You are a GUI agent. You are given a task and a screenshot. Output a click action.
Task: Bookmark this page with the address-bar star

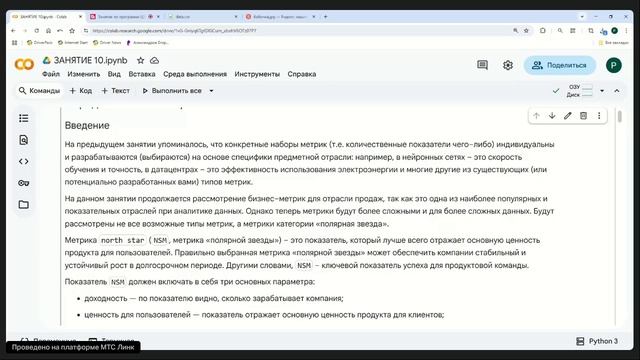(527, 31)
